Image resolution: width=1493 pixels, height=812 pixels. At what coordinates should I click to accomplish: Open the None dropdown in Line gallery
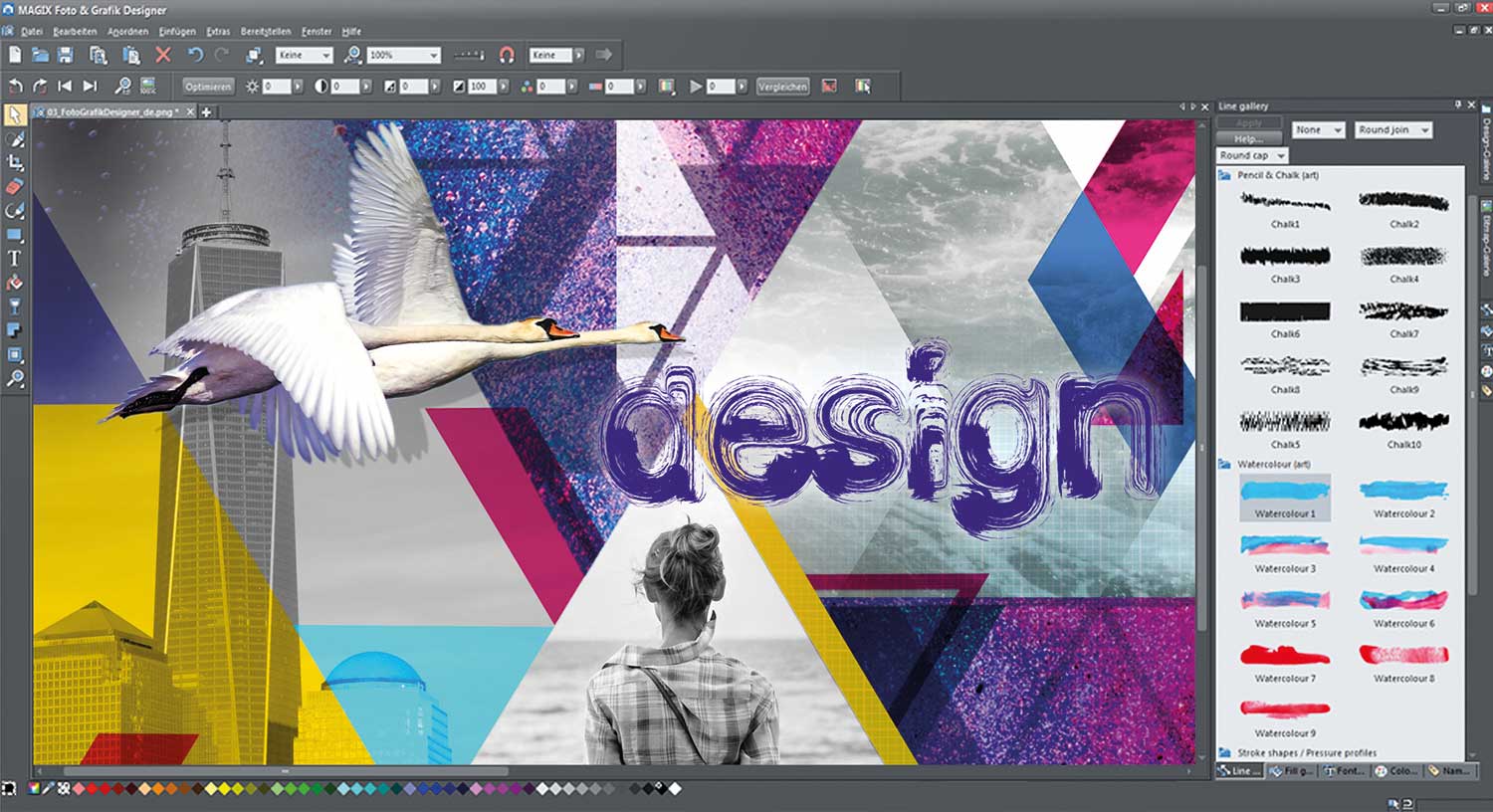[1319, 130]
